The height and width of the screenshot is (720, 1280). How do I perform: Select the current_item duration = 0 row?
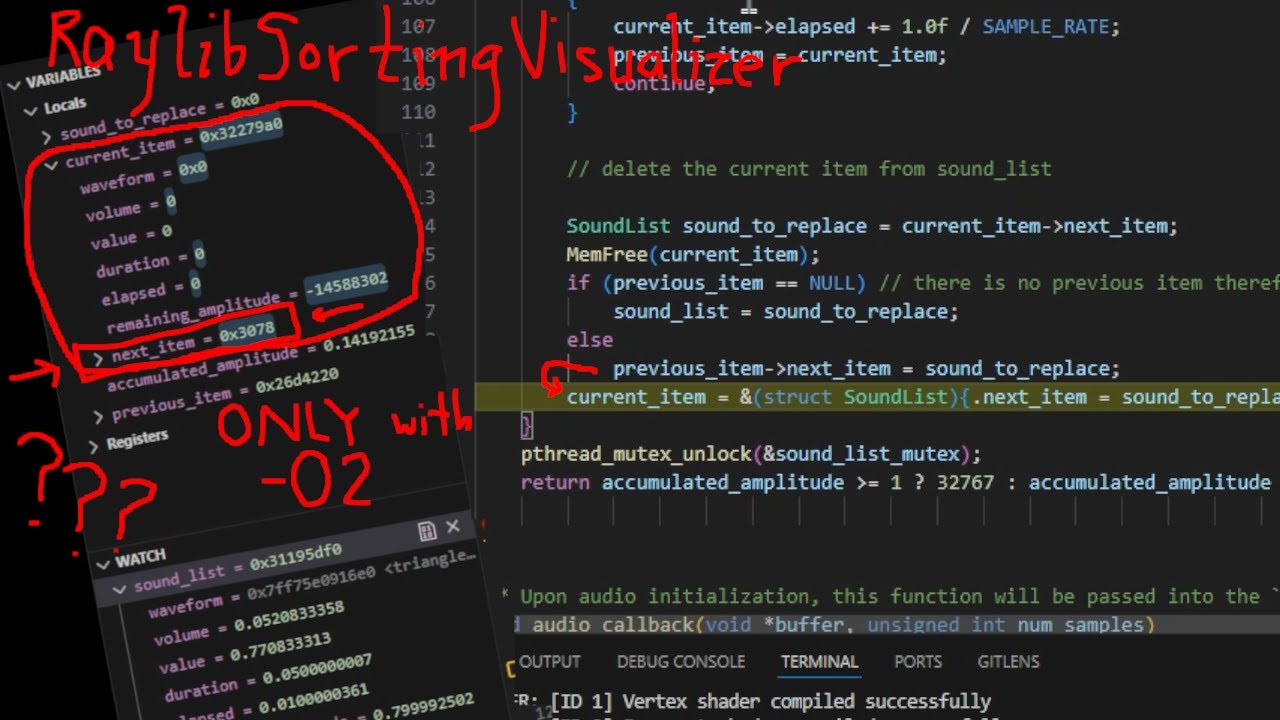click(151, 261)
